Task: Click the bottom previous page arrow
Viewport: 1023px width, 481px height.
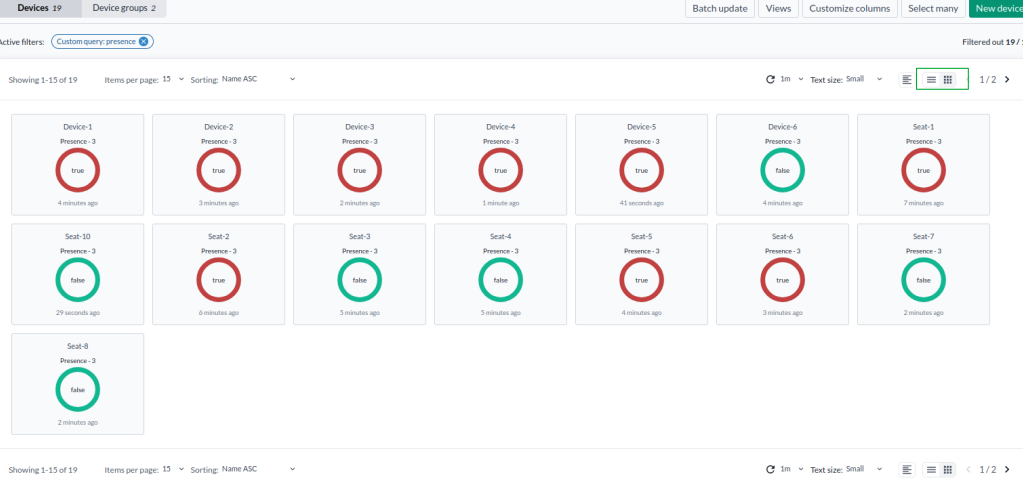Action: coord(967,469)
